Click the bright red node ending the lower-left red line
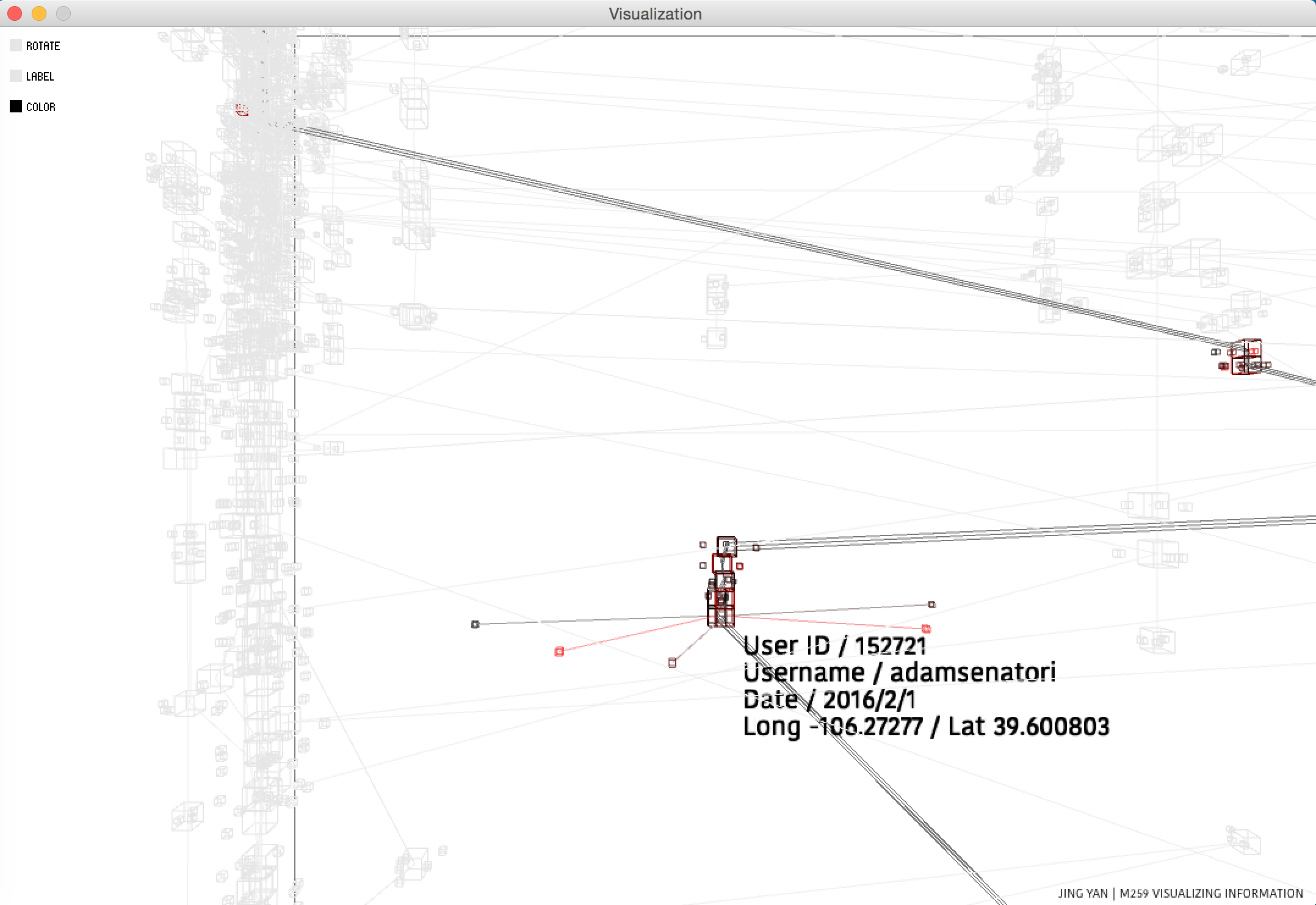 [559, 652]
